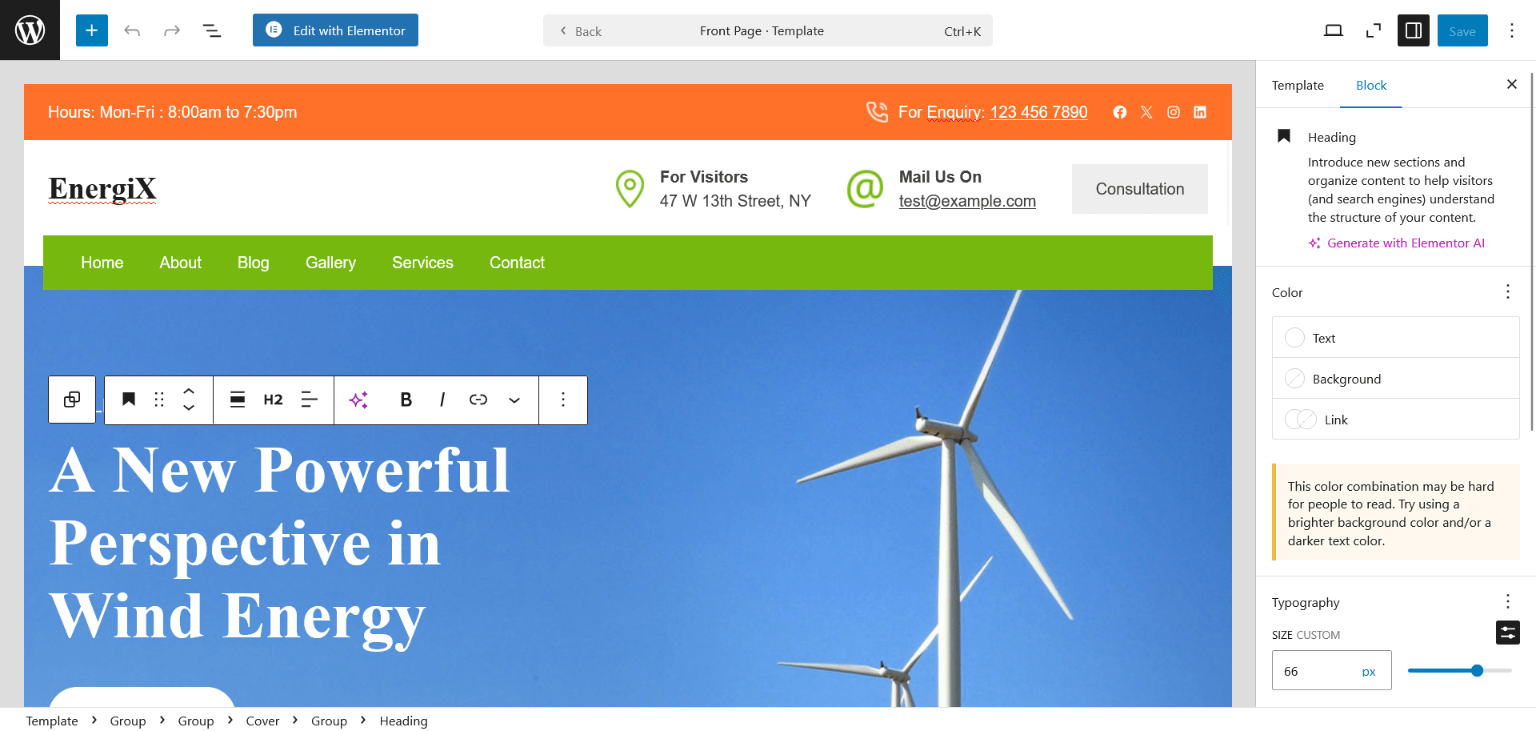Click the WordPress logo icon
The height and width of the screenshot is (731, 1536).
[30, 30]
